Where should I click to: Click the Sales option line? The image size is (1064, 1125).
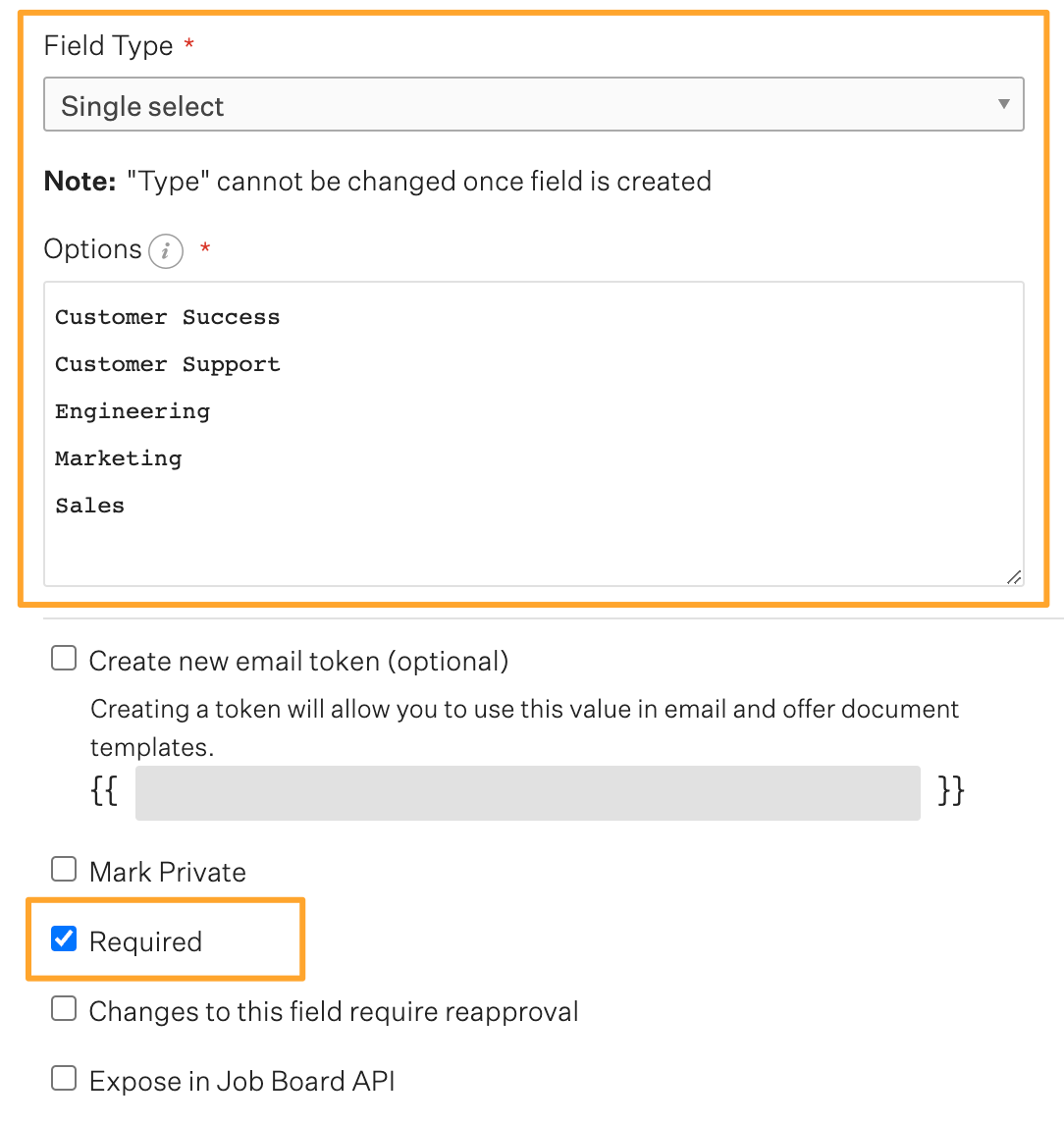(89, 506)
